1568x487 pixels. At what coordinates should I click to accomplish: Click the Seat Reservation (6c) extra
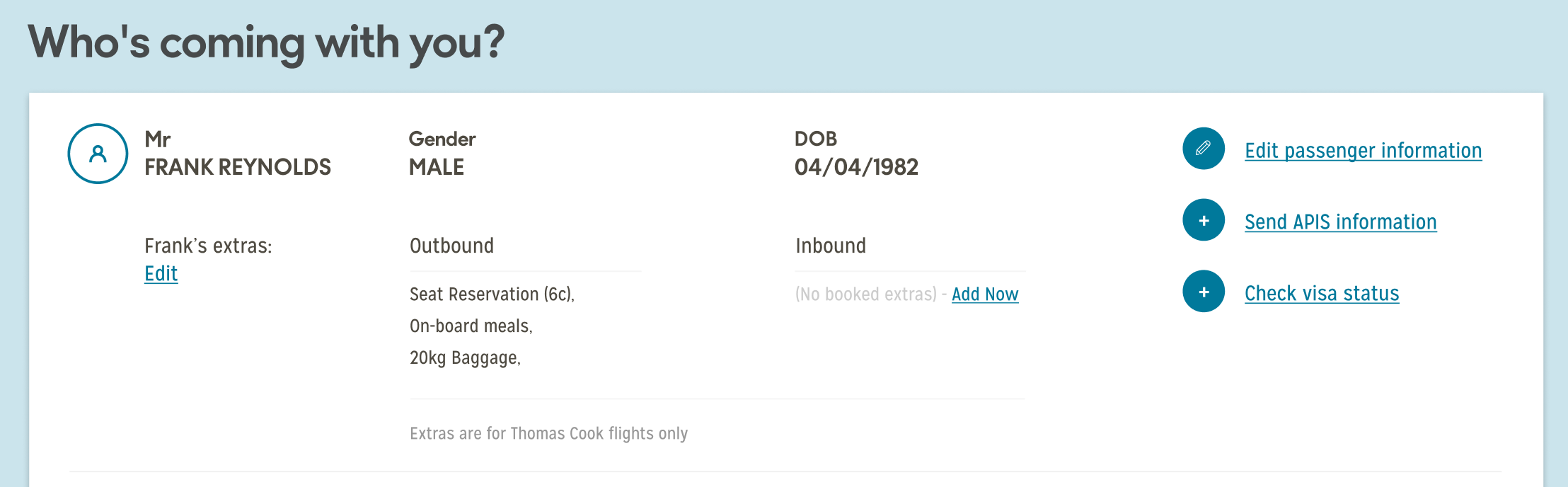[492, 294]
